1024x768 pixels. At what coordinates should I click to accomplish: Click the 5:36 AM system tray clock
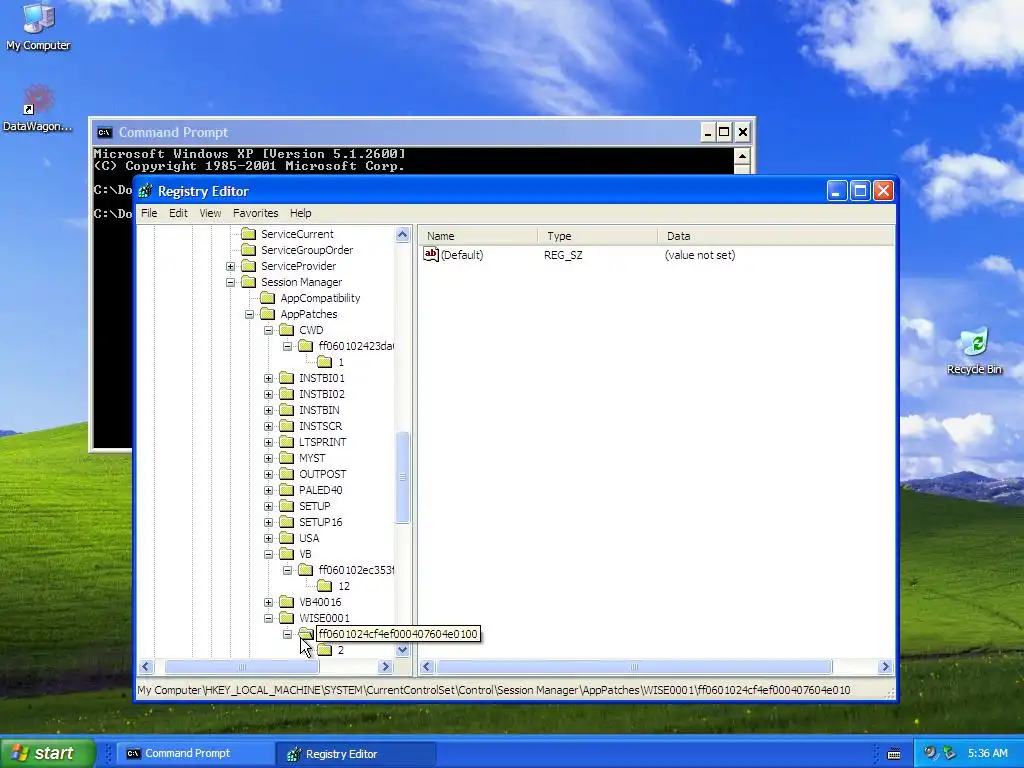tap(987, 753)
